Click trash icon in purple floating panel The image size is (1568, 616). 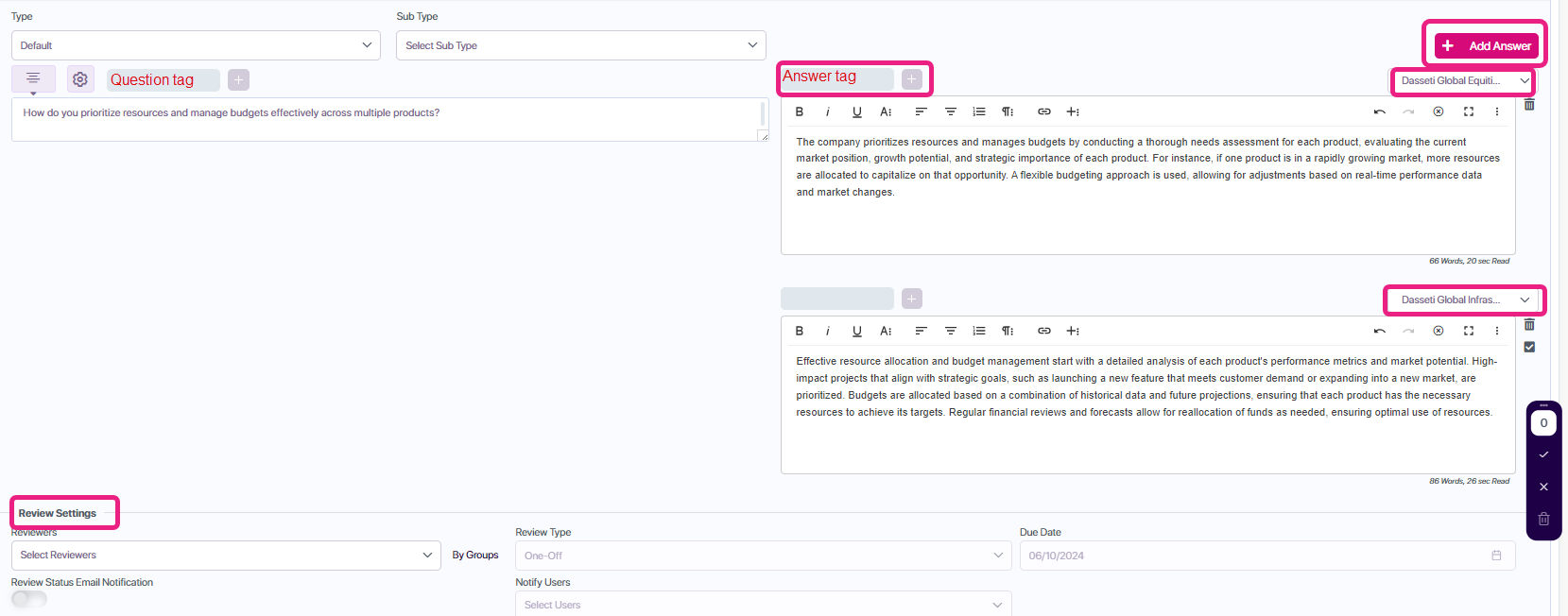click(1543, 519)
